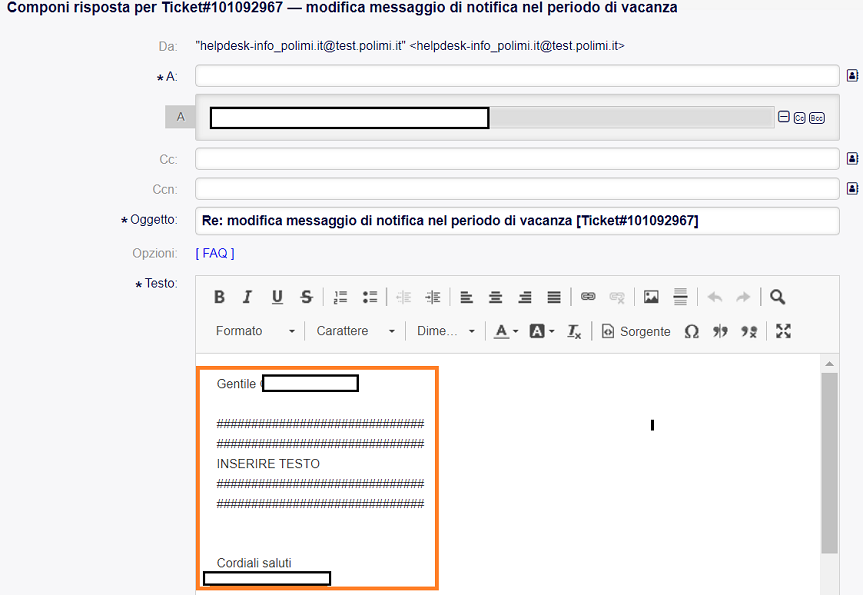Move recipient to Cc with Cc button
Viewport: 863px width, 595px height.
(799, 117)
